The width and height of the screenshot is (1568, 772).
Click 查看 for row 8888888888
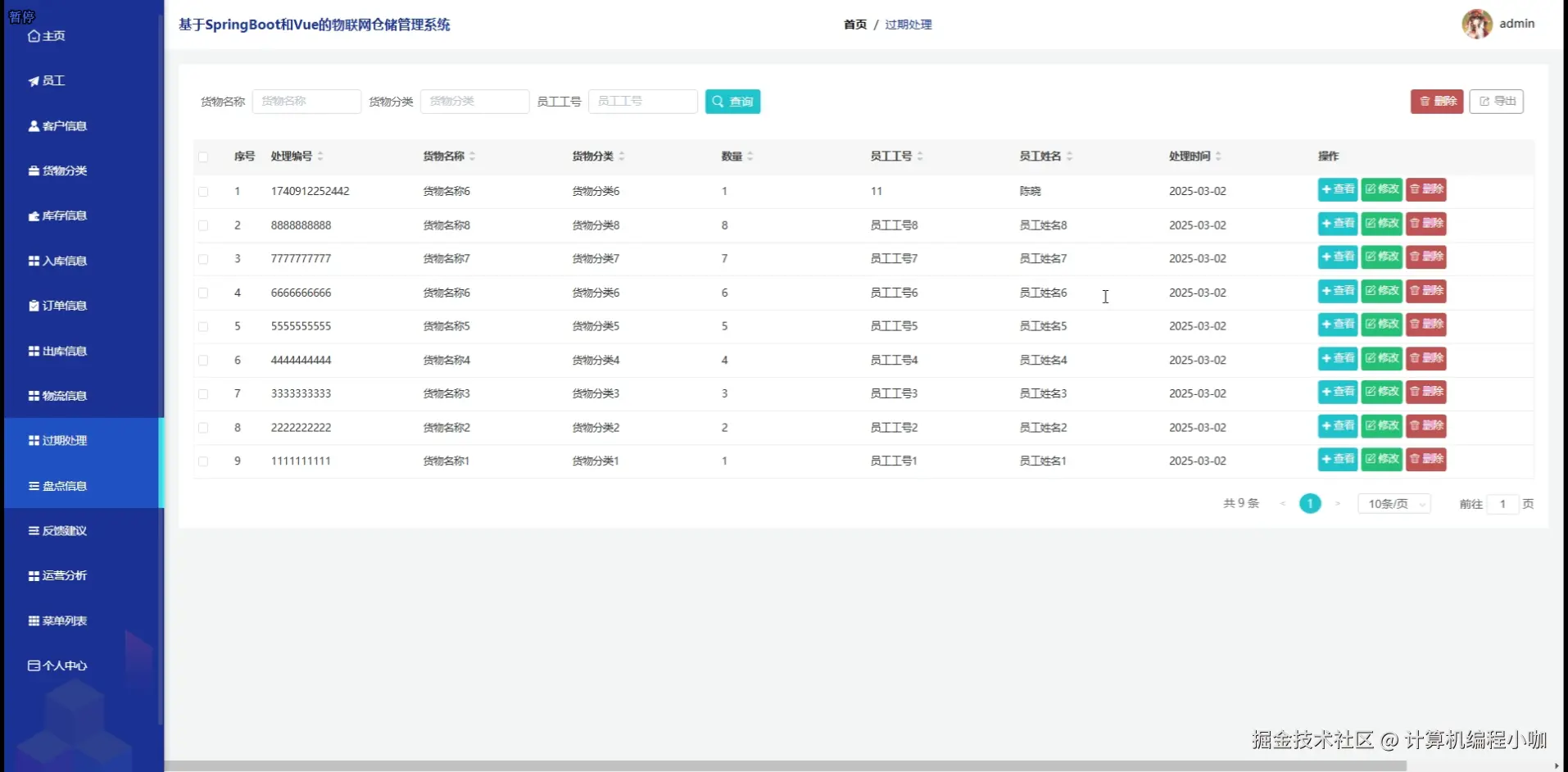point(1338,224)
